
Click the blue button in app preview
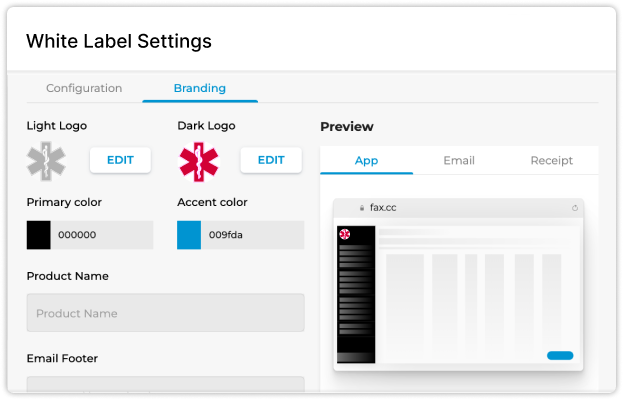click(x=560, y=356)
